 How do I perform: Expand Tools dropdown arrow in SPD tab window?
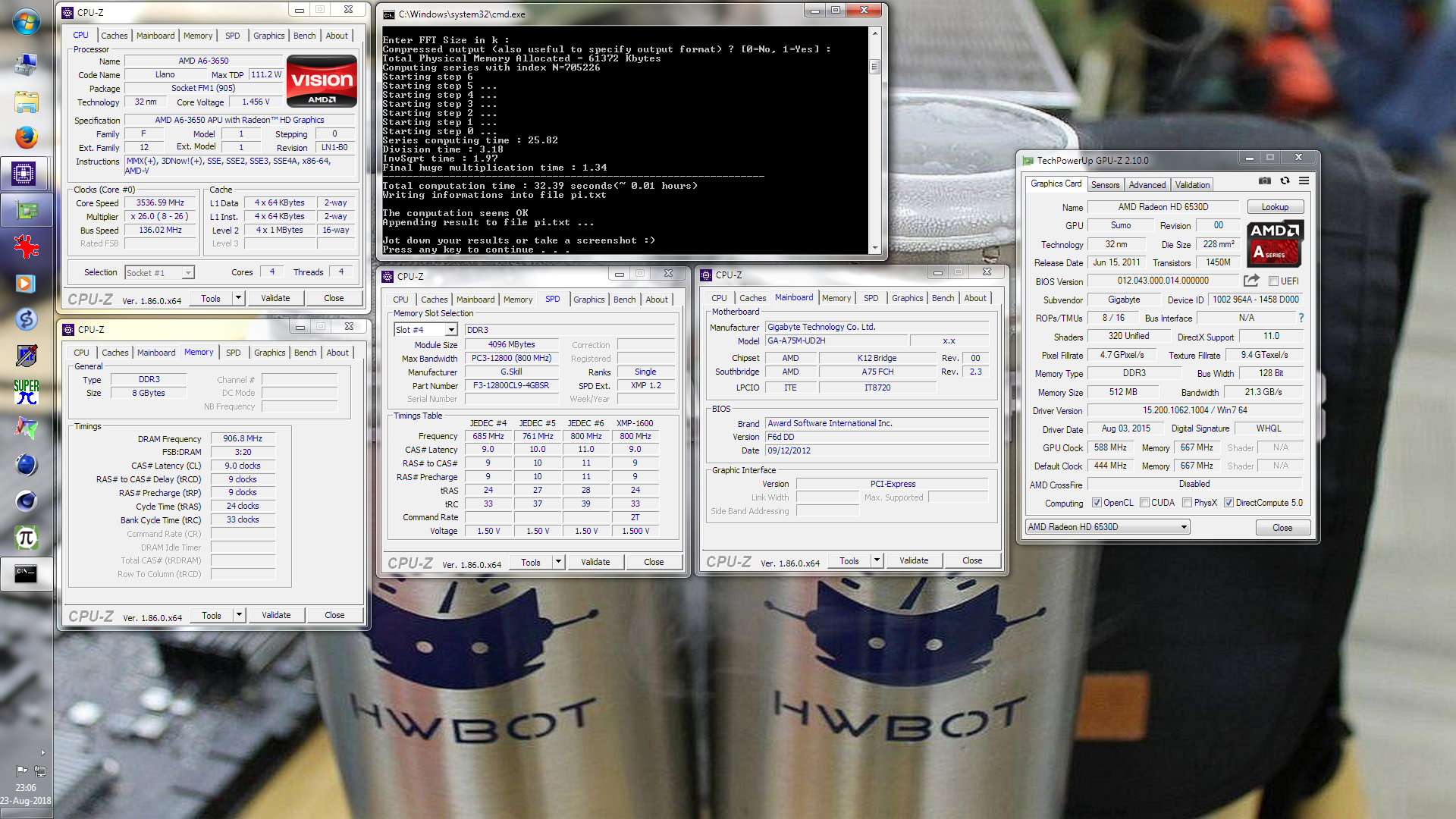[558, 562]
